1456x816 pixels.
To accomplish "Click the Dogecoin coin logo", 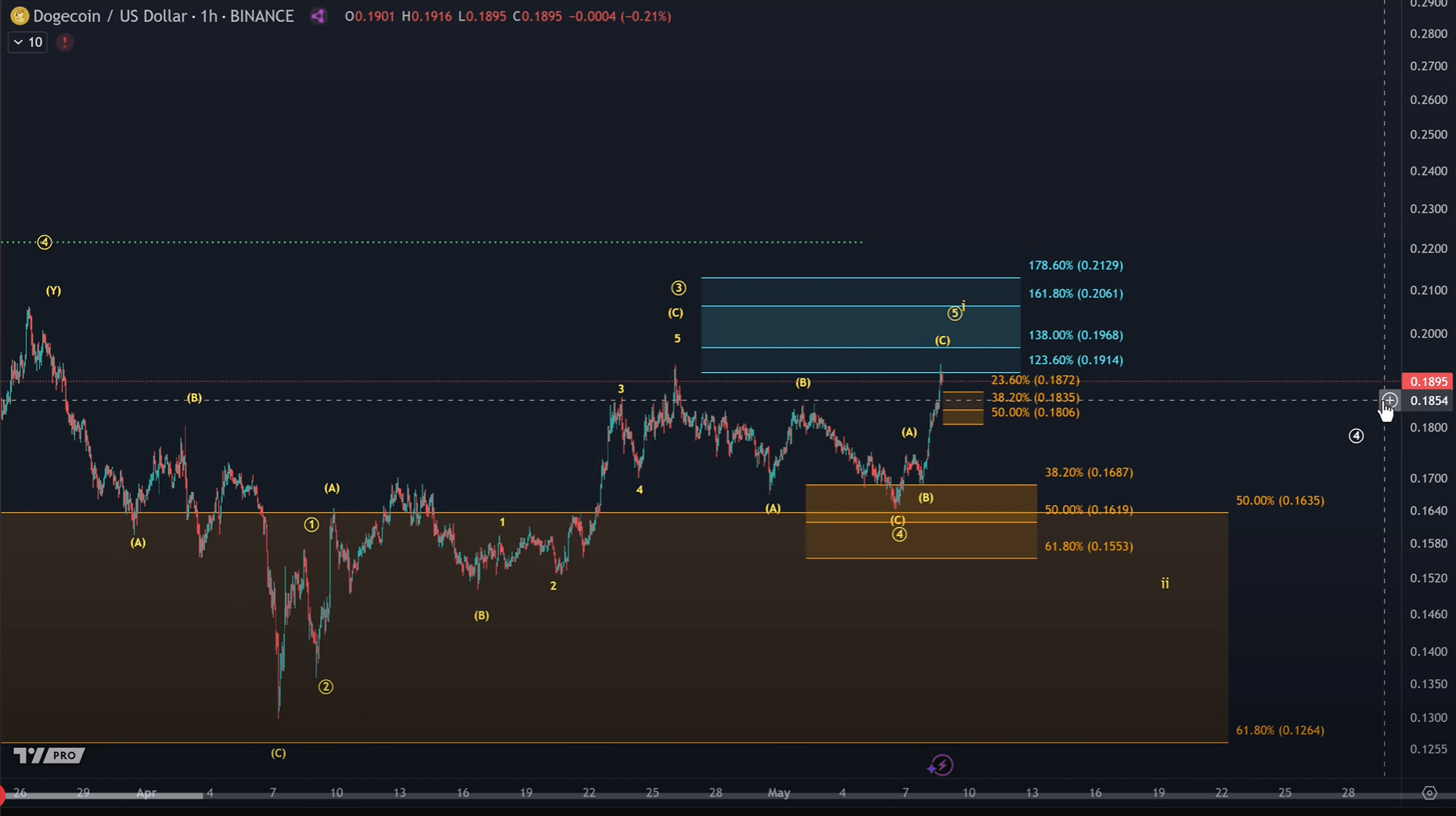I will click(19, 16).
